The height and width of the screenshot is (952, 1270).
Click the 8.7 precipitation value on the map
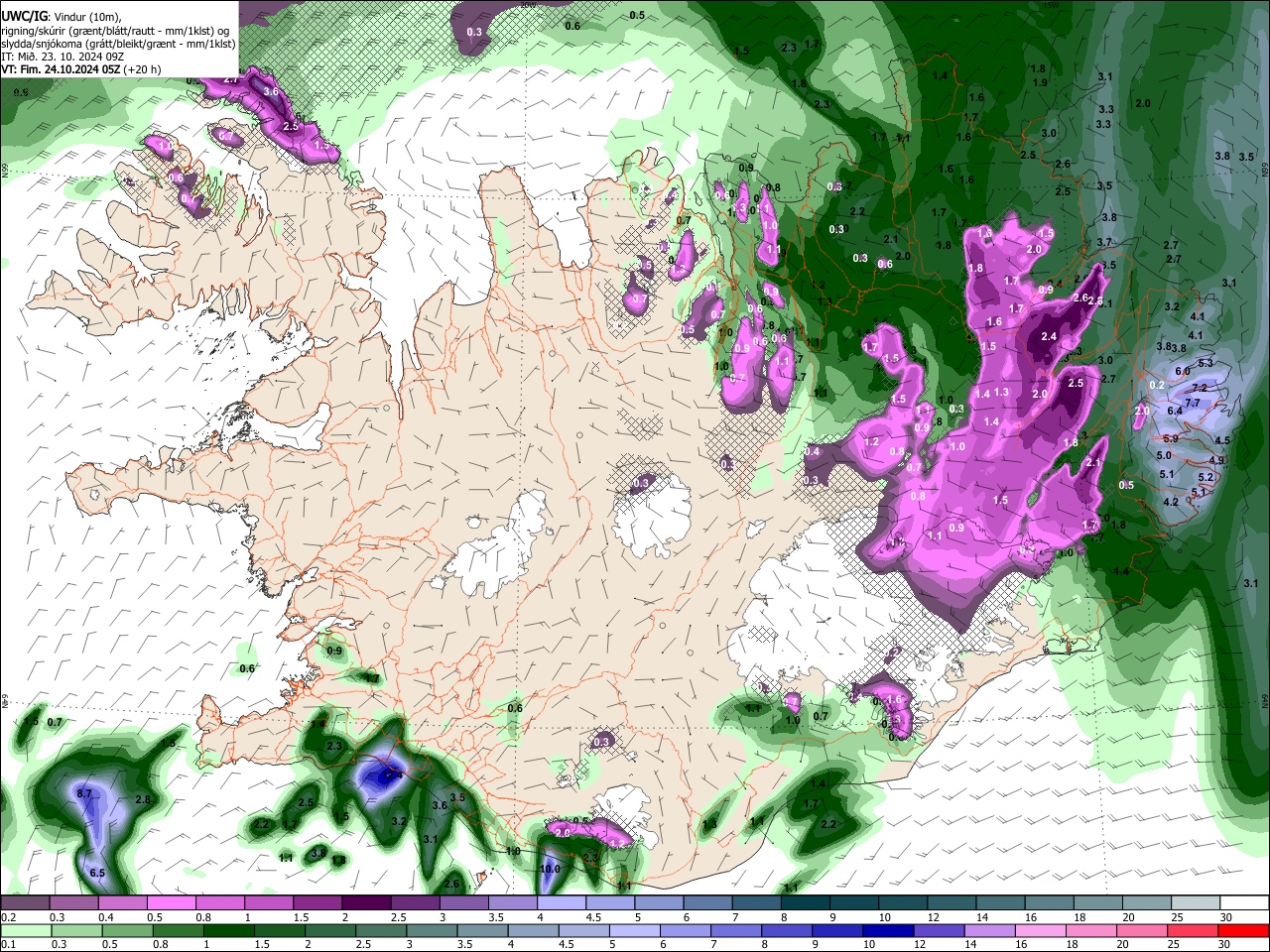[83, 793]
